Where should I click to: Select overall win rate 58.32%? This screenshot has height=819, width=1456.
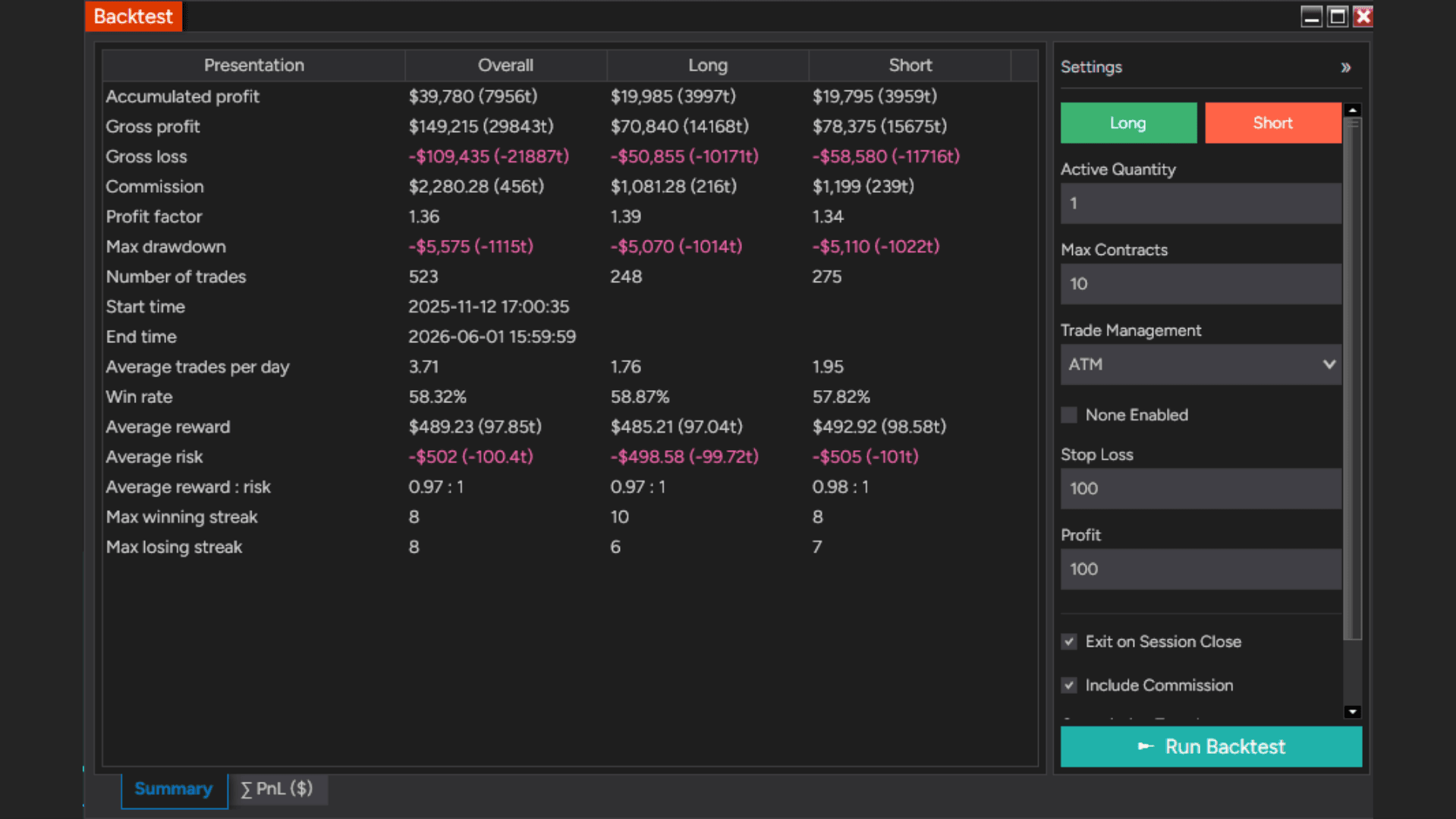pyautogui.click(x=437, y=397)
